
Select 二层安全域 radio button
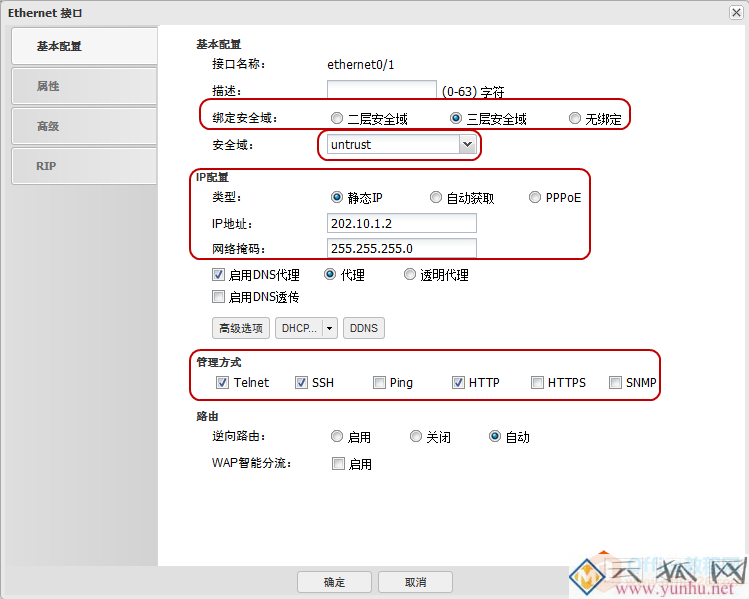[337, 118]
